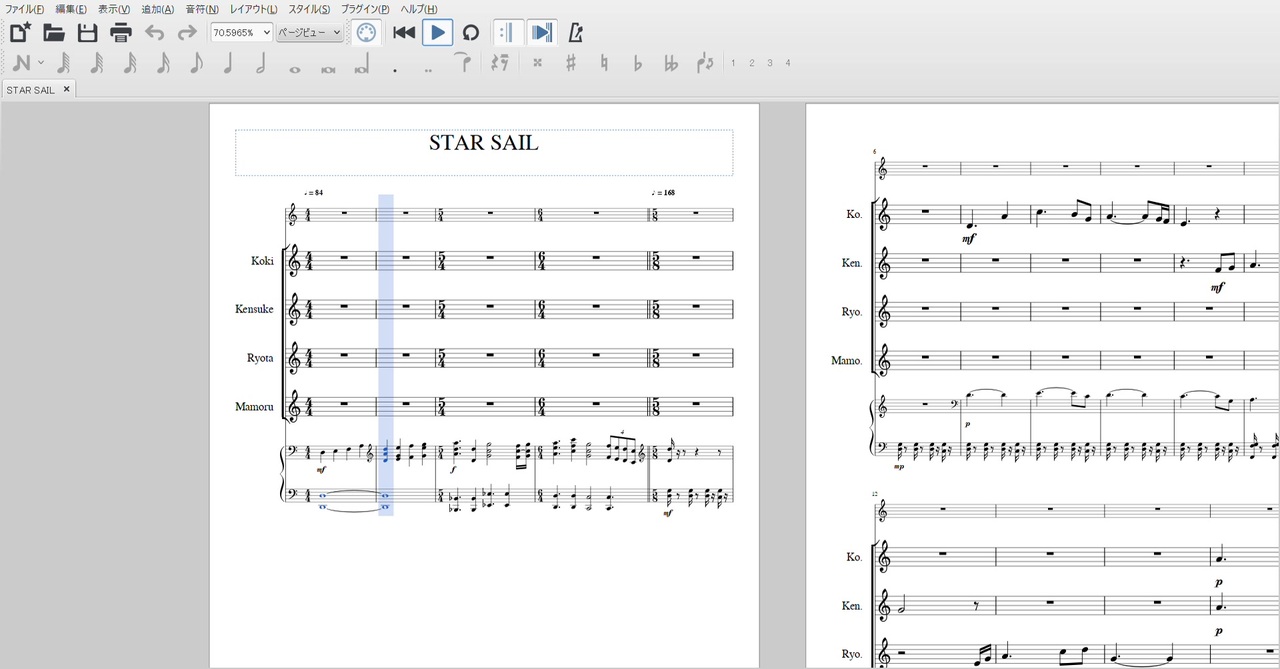The width and height of the screenshot is (1280, 669).
Task: Select the tempo marking = 84
Action: (x=313, y=192)
